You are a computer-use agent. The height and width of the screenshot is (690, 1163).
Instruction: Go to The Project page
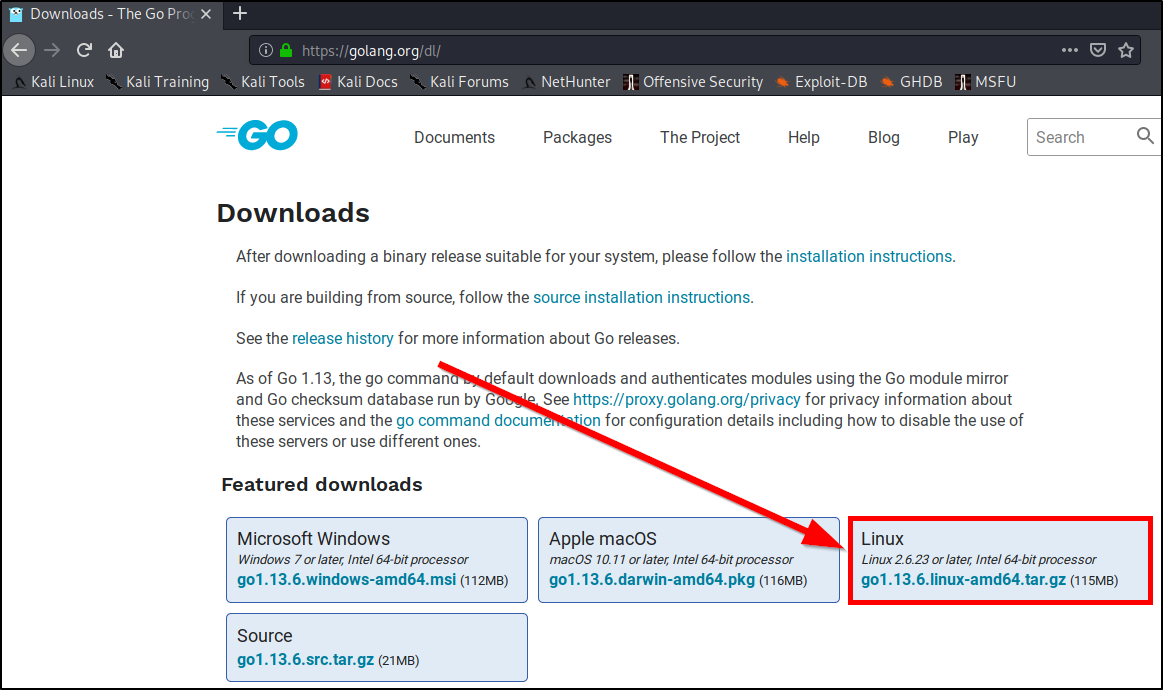700,138
